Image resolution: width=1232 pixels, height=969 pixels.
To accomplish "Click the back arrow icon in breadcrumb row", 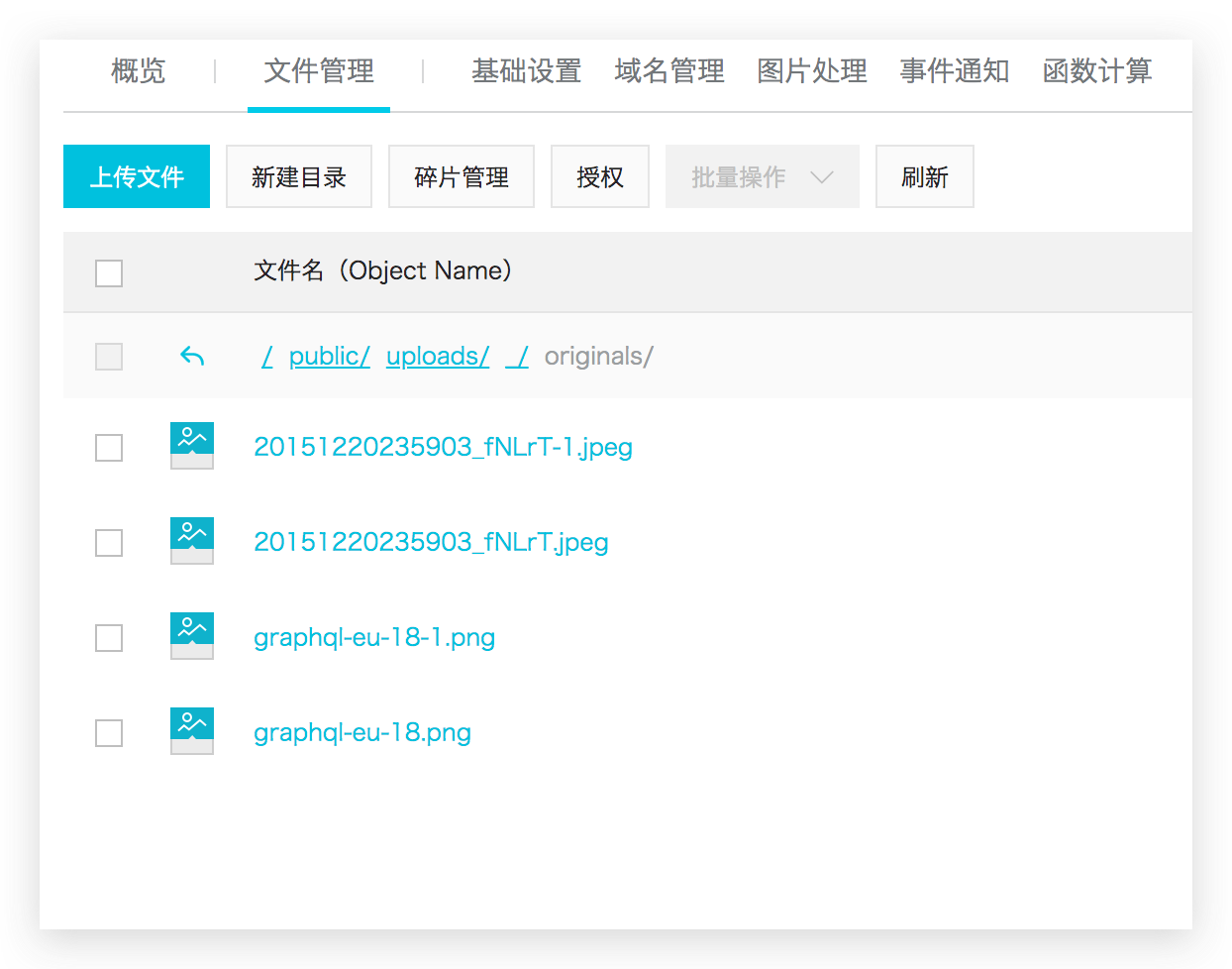I will tap(192, 357).
